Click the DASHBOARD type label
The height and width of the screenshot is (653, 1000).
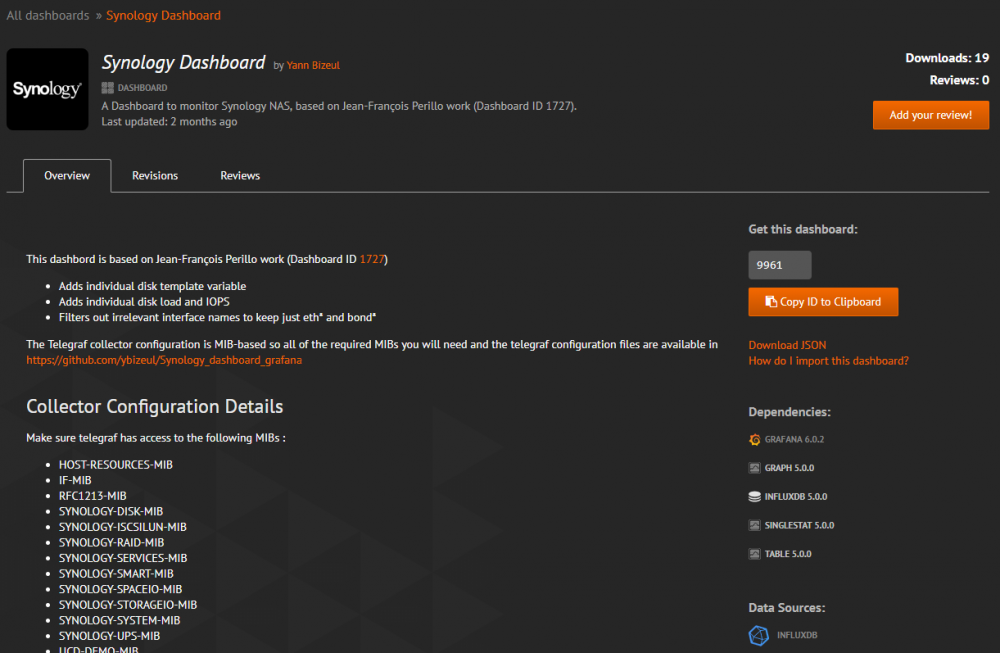pyautogui.click(x=142, y=88)
